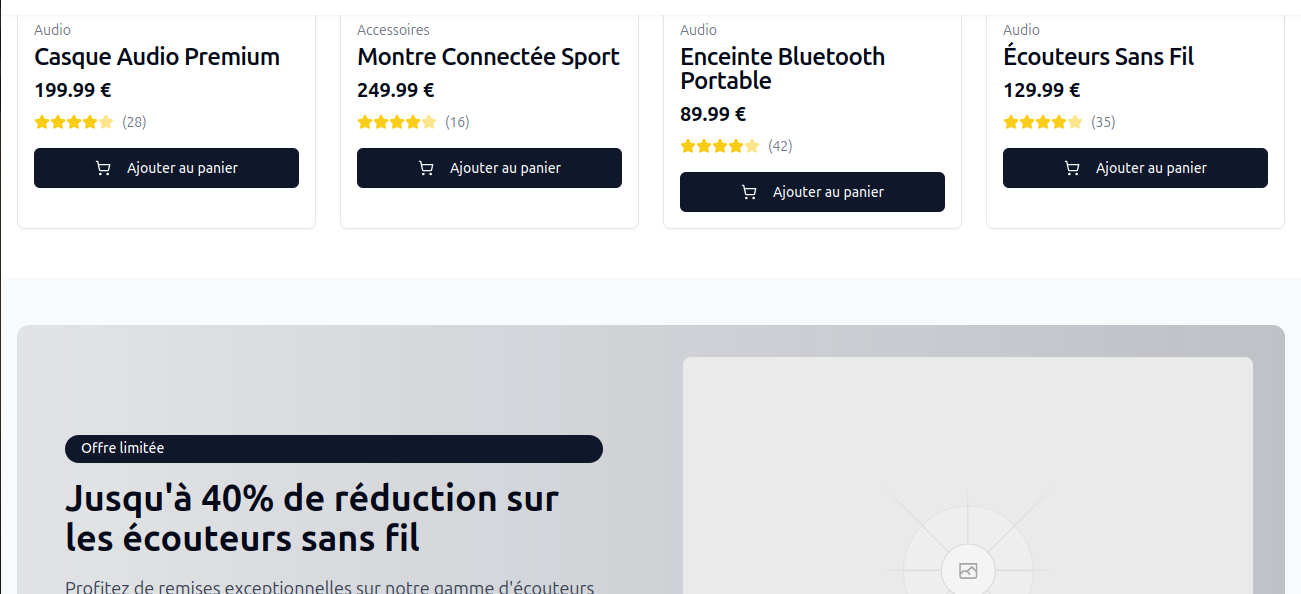
Task: Add Montre Connectée Sport to the cart
Action: (x=489, y=168)
